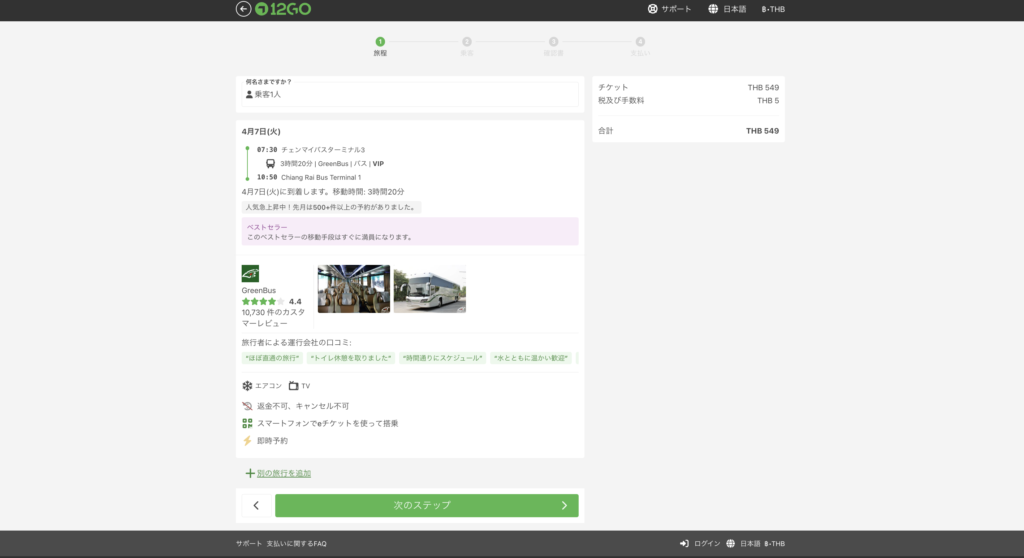Click the チケット THB 549 price row
1024x558 pixels.
click(x=688, y=88)
